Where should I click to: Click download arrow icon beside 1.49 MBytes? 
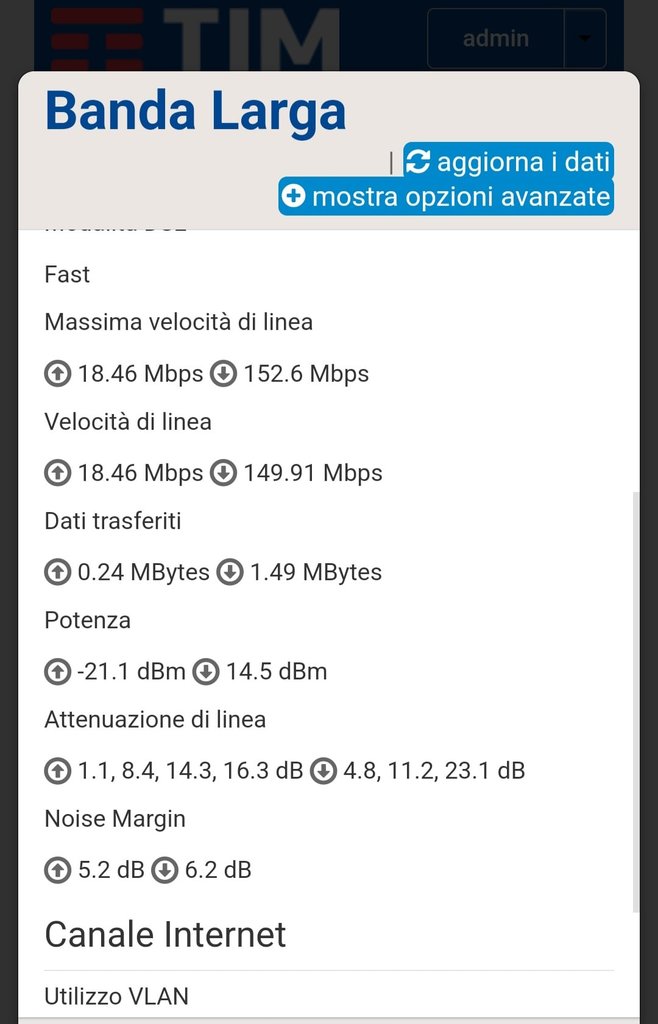tap(230, 572)
